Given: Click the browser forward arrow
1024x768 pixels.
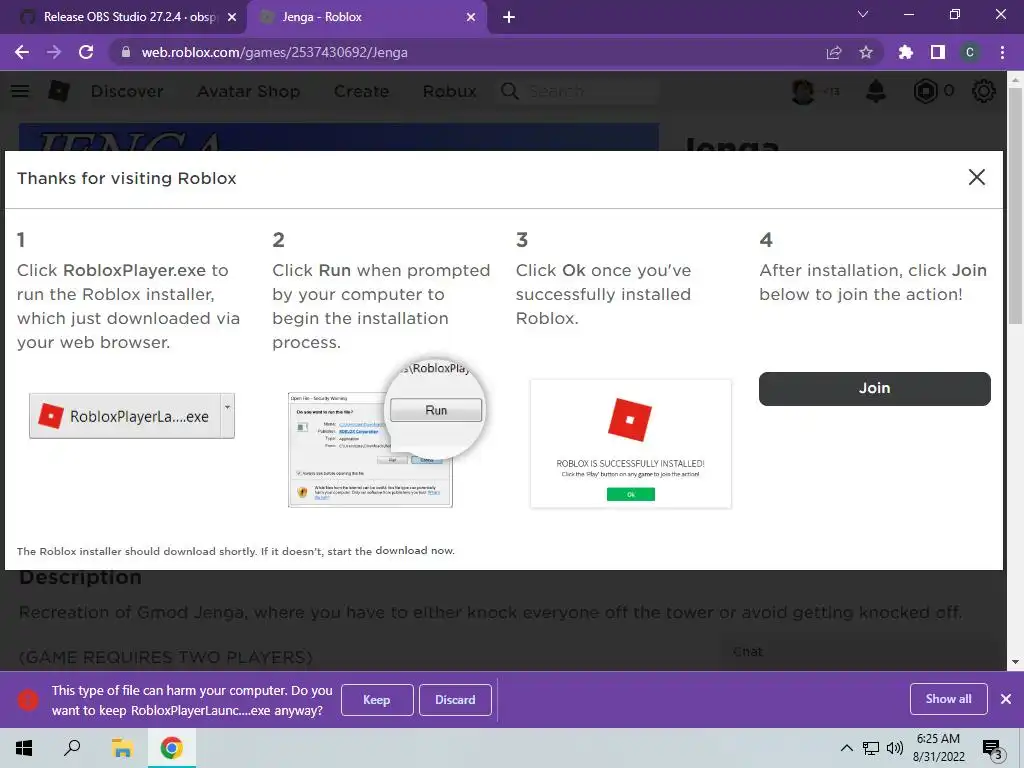Looking at the screenshot, I should (54, 52).
